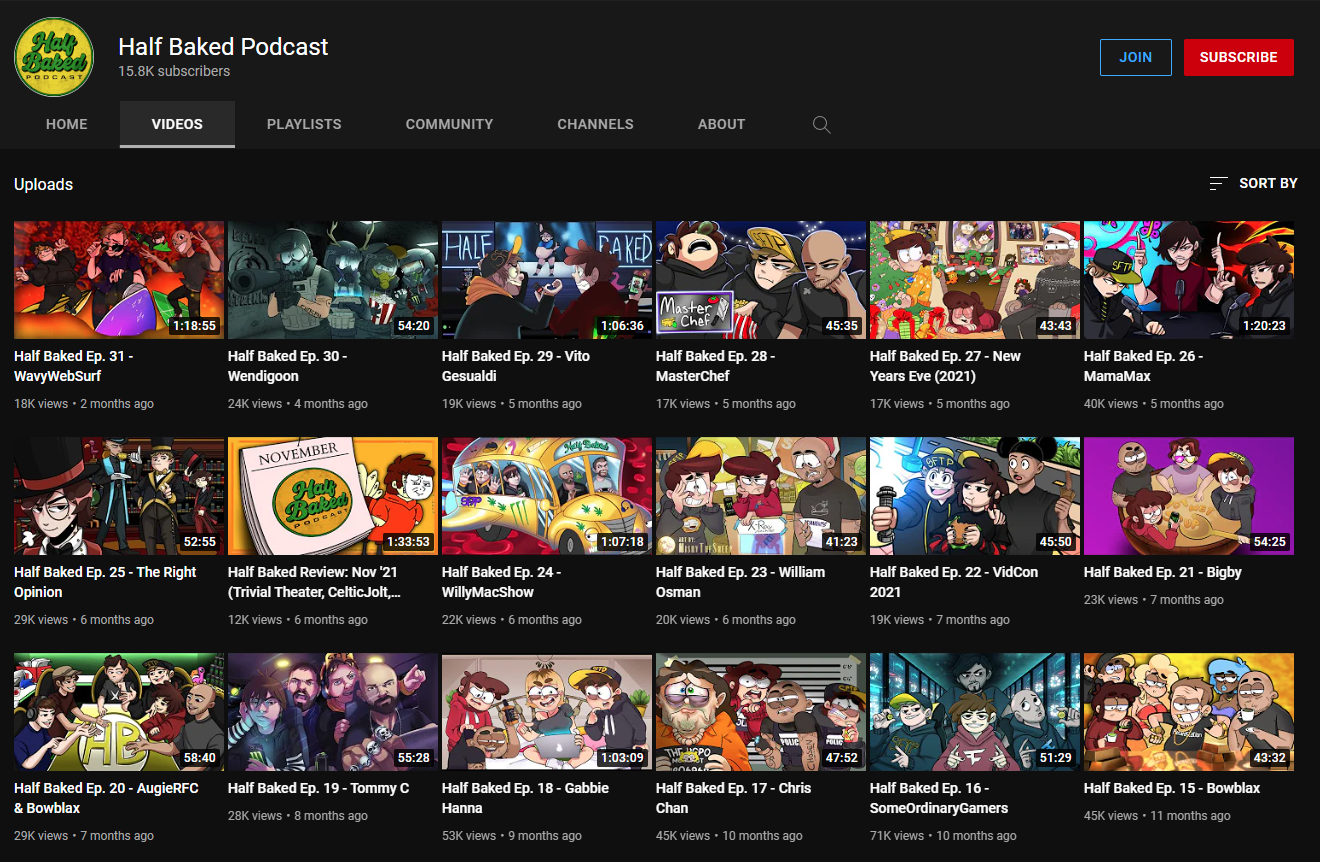Open Ep. 23 William Osman thumbnail
The image size is (1320, 862).
[x=761, y=496]
